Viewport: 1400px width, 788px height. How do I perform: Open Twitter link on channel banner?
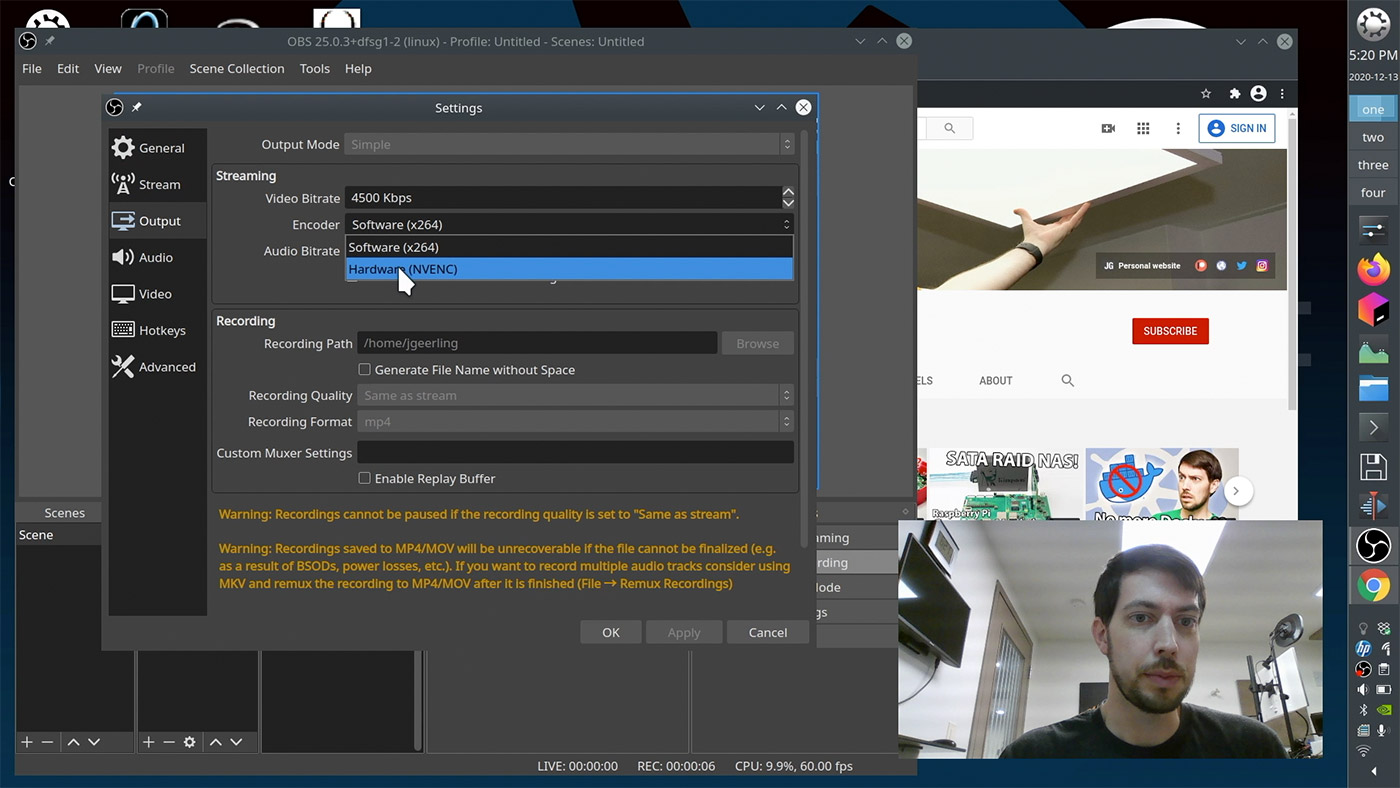click(1241, 266)
